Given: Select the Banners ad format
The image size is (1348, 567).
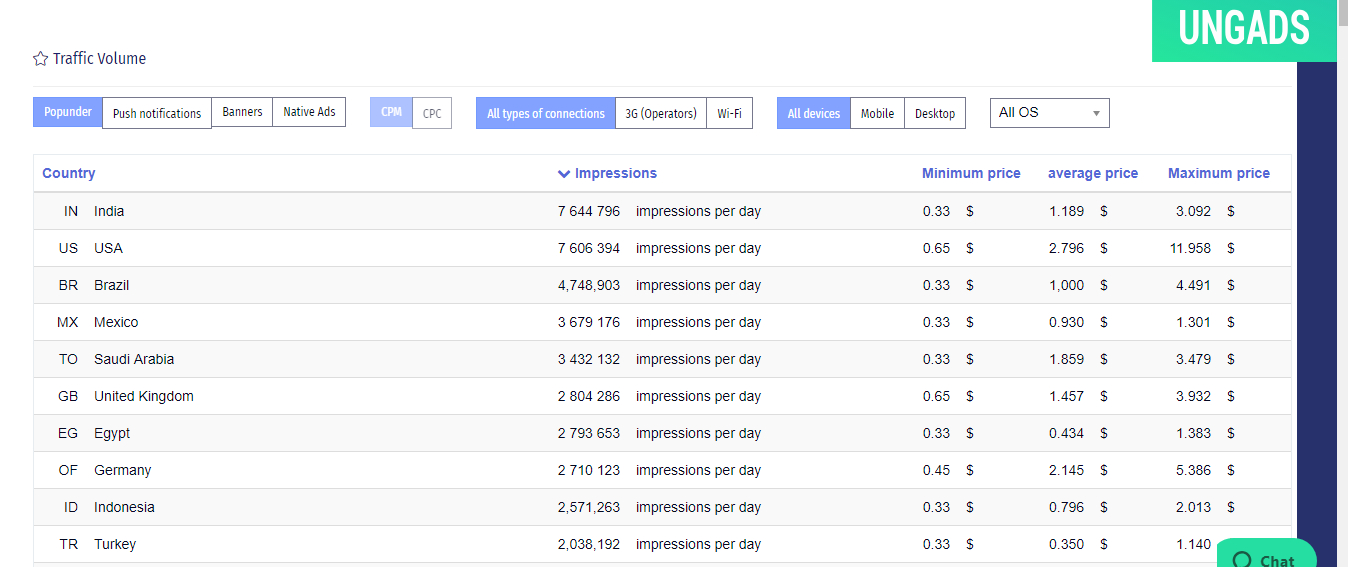Looking at the screenshot, I should pyautogui.click(x=242, y=112).
